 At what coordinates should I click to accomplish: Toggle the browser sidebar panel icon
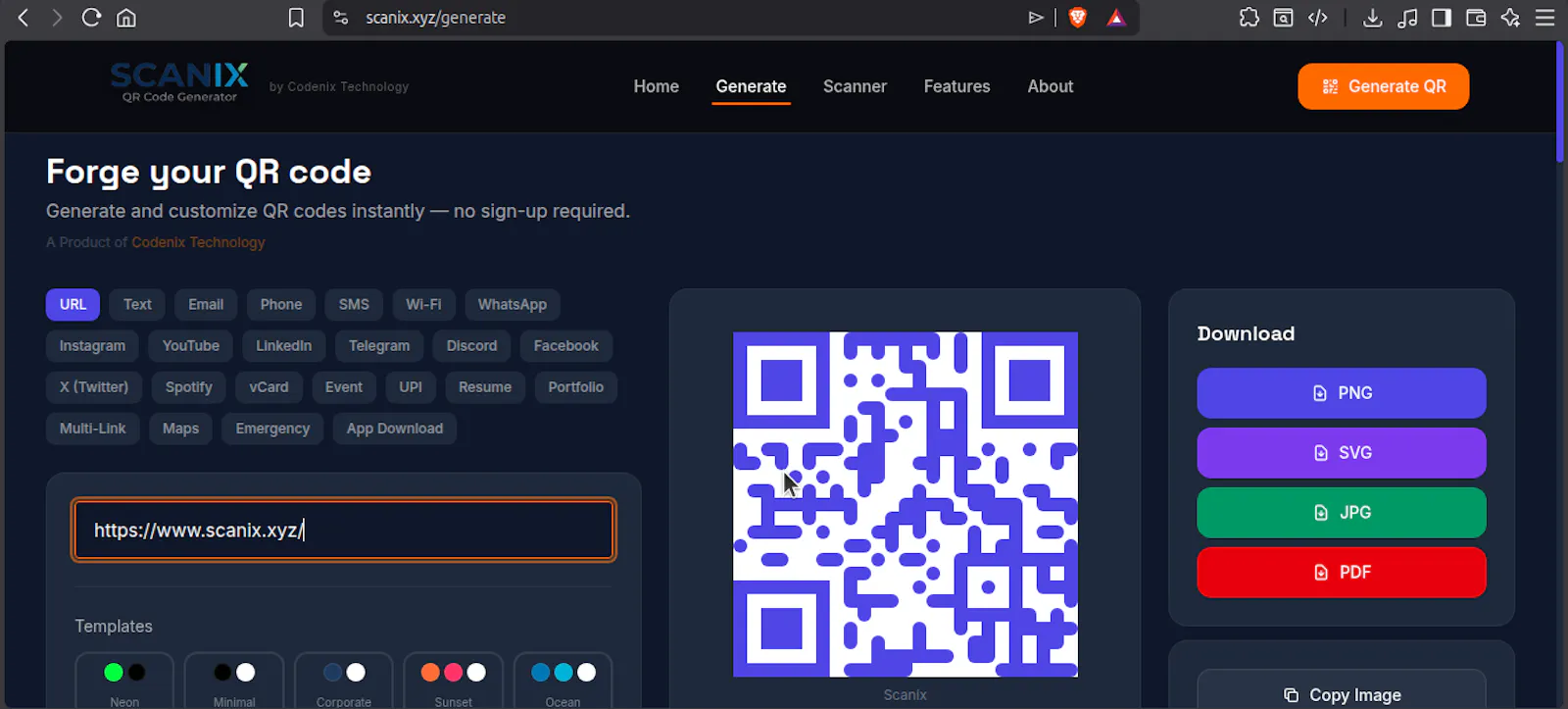click(1442, 18)
